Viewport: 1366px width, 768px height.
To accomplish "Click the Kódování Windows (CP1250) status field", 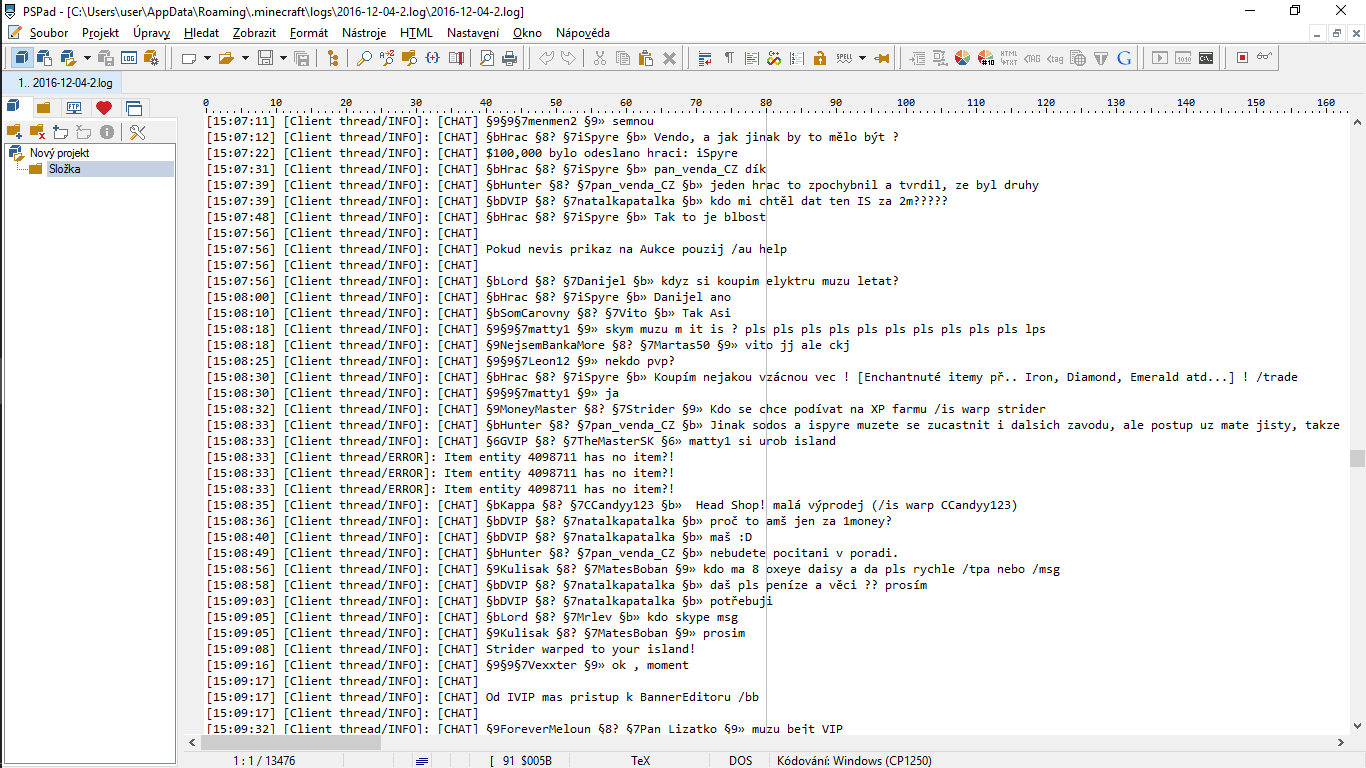I will pos(854,760).
